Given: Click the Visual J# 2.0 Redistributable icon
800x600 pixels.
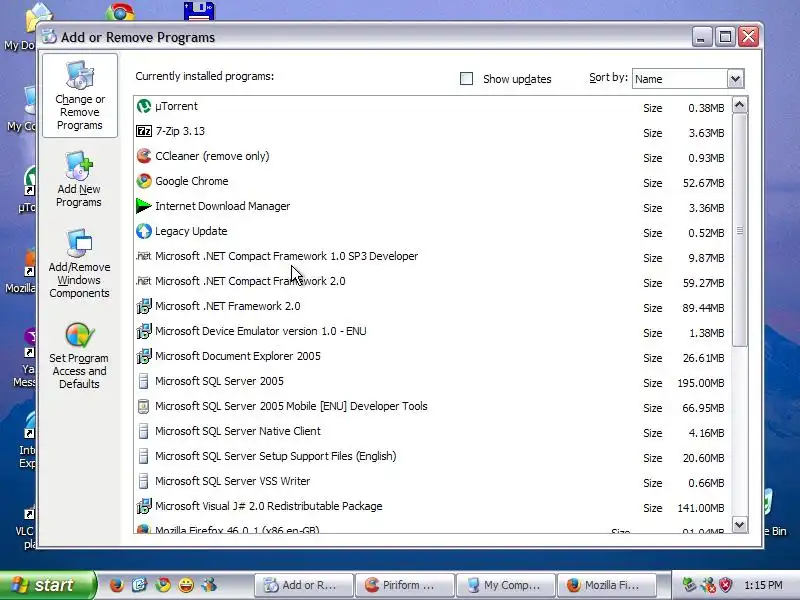Looking at the screenshot, I should pyautogui.click(x=144, y=506).
